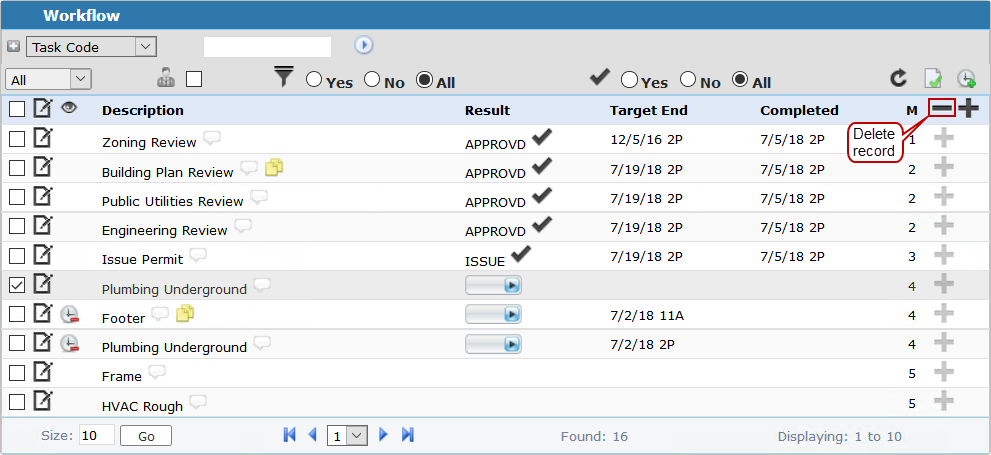Go to next page arrow
Screen dimensions: 991x455
(383, 435)
